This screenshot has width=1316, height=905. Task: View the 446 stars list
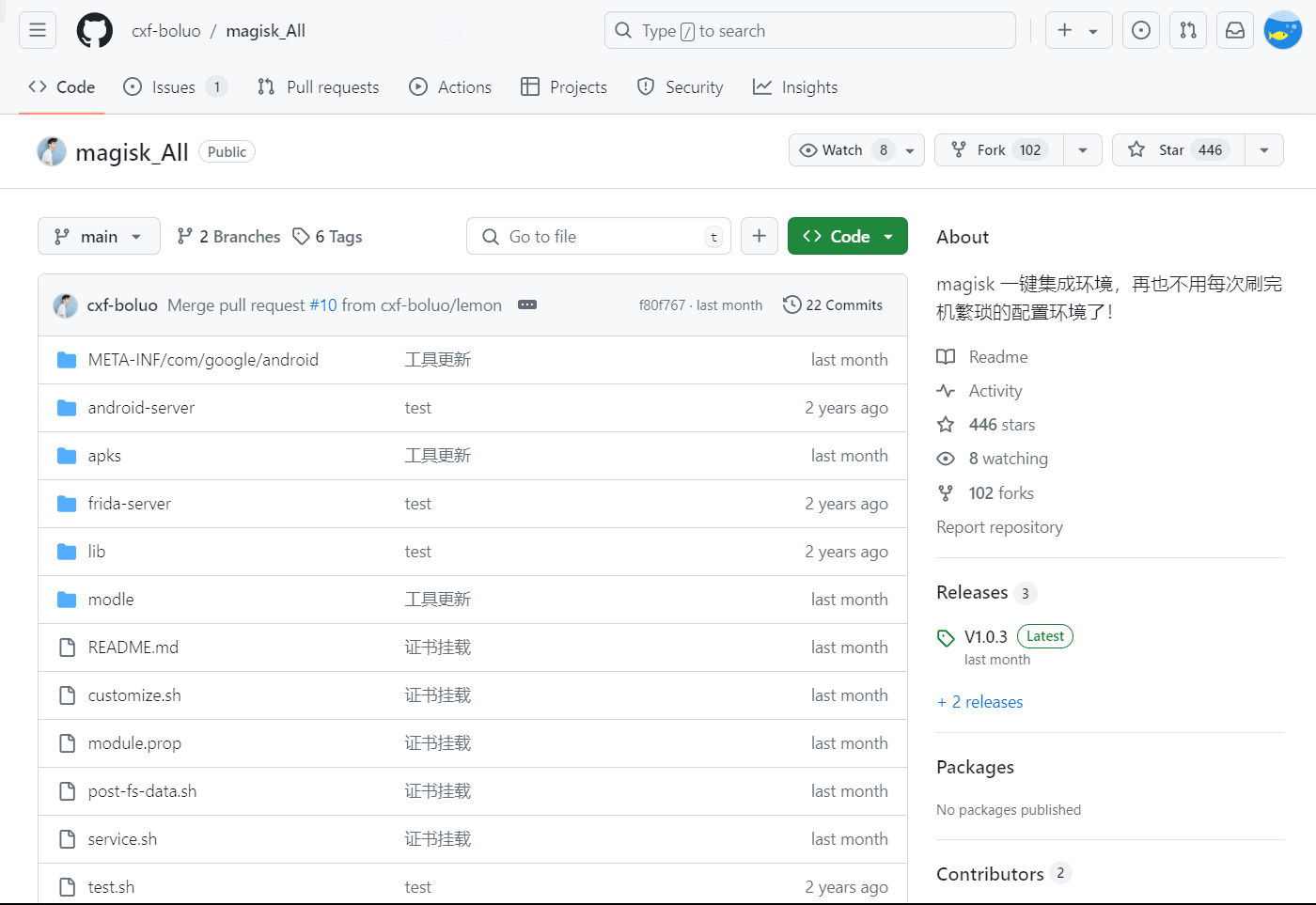click(x=986, y=425)
